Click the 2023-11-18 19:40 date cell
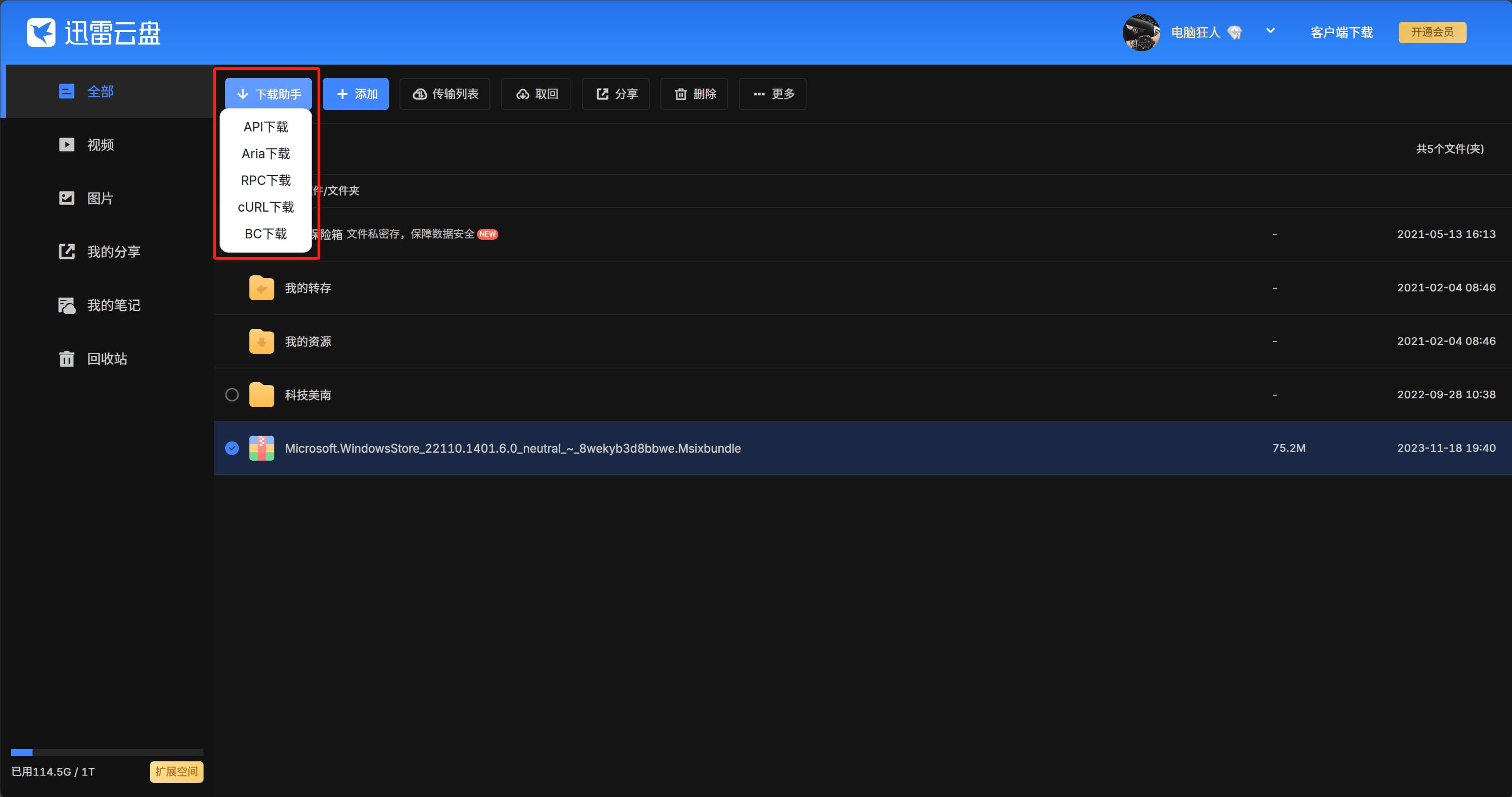The image size is (1512, 797). (1446, 448)
